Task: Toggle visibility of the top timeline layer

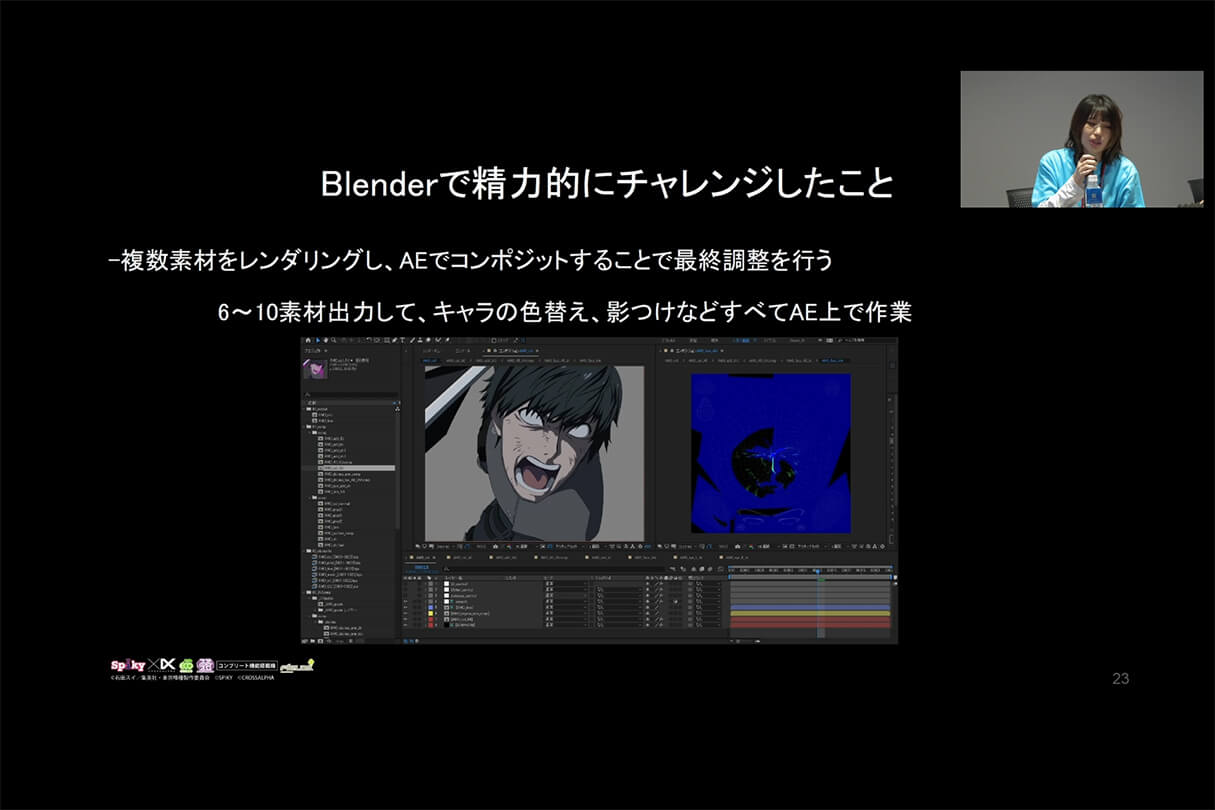Action: pos(405,584)
